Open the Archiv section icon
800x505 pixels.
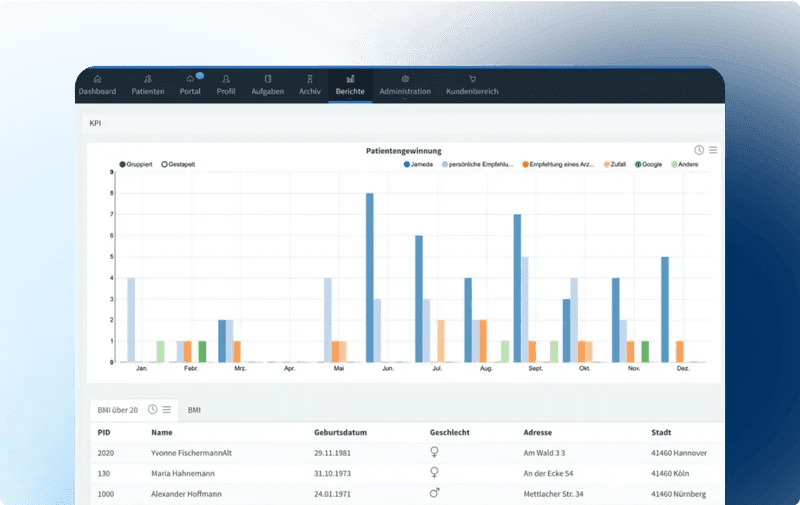click(x=310, y=79)
